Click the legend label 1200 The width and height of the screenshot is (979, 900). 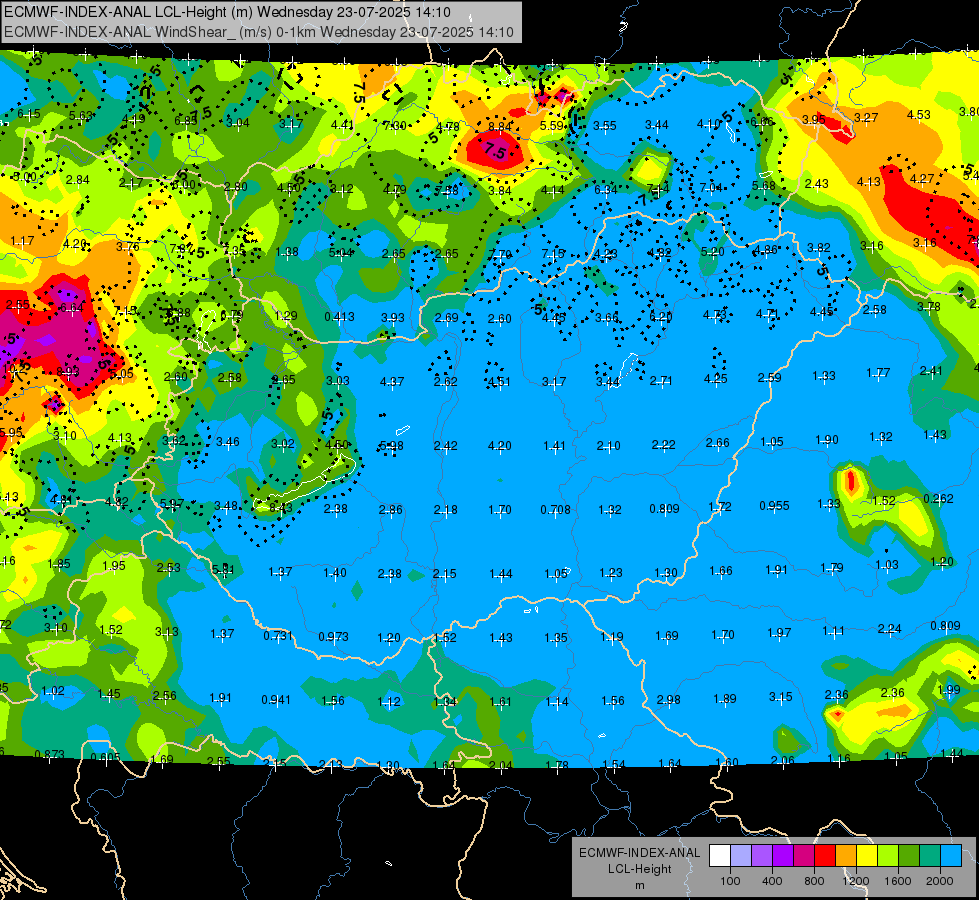click(856, 881)
